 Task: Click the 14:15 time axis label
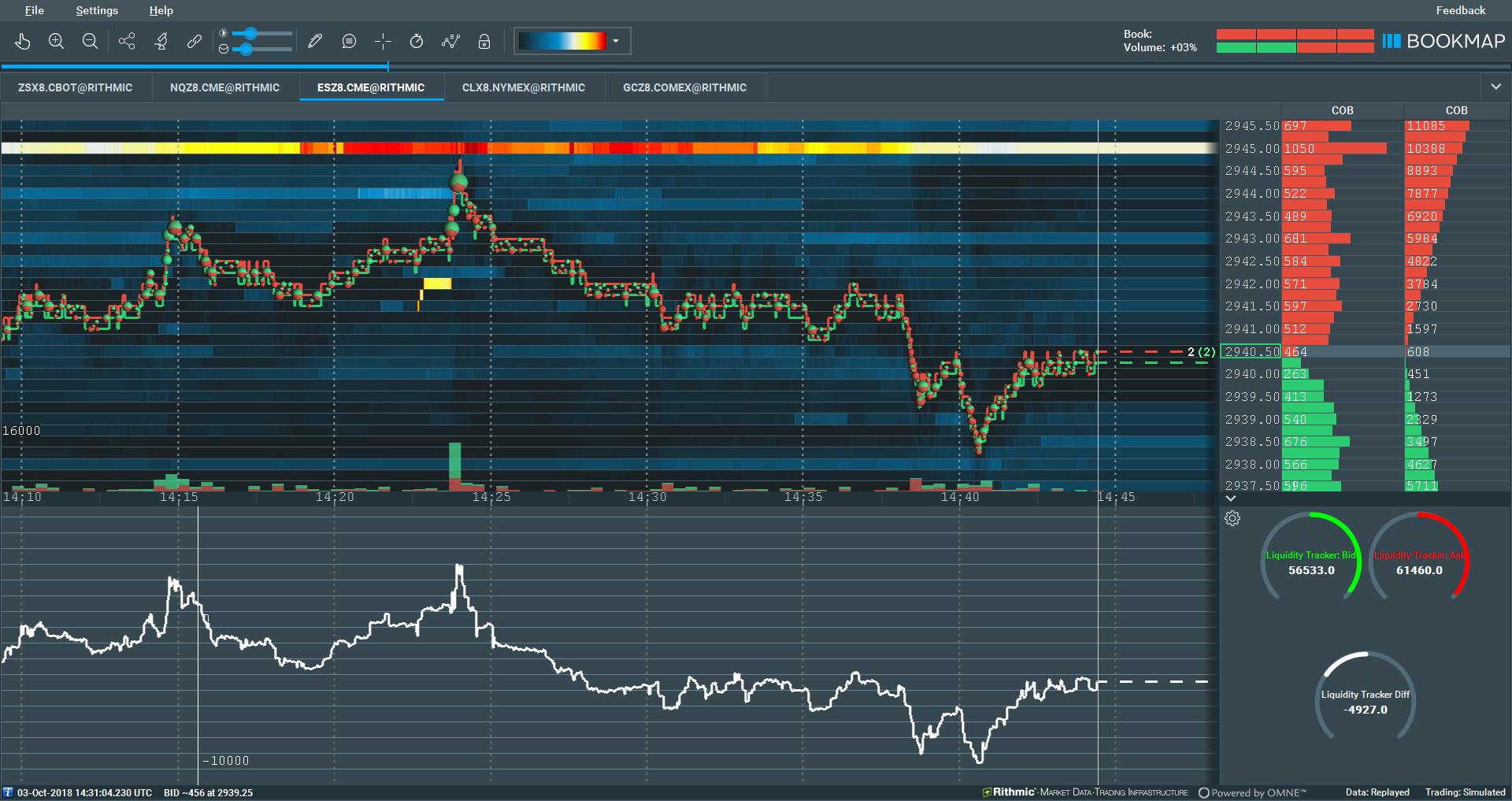179,497
